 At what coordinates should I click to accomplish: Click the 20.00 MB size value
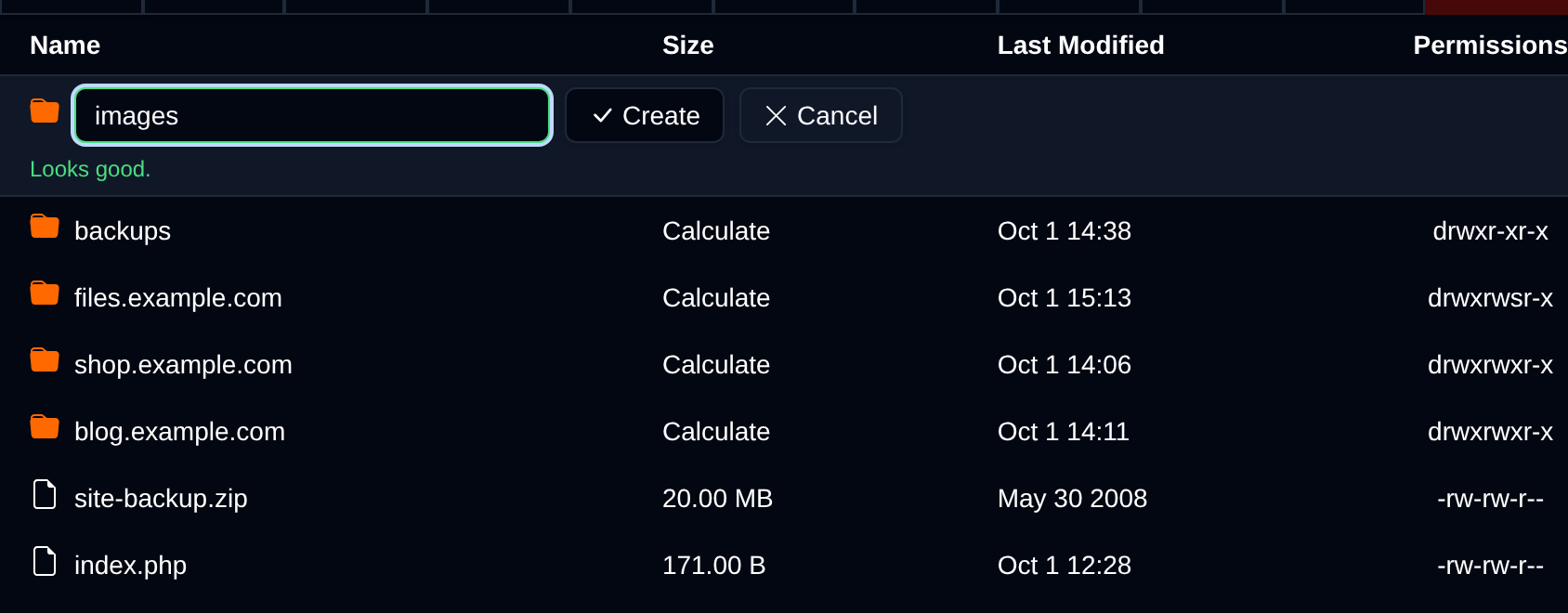717,499
